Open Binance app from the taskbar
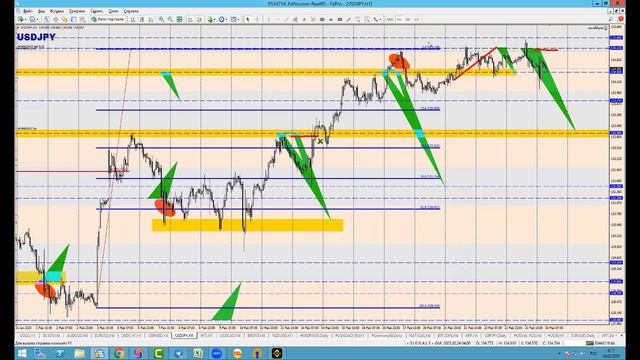The height and width of the screenshot is (360, 640). coord(277,353)
